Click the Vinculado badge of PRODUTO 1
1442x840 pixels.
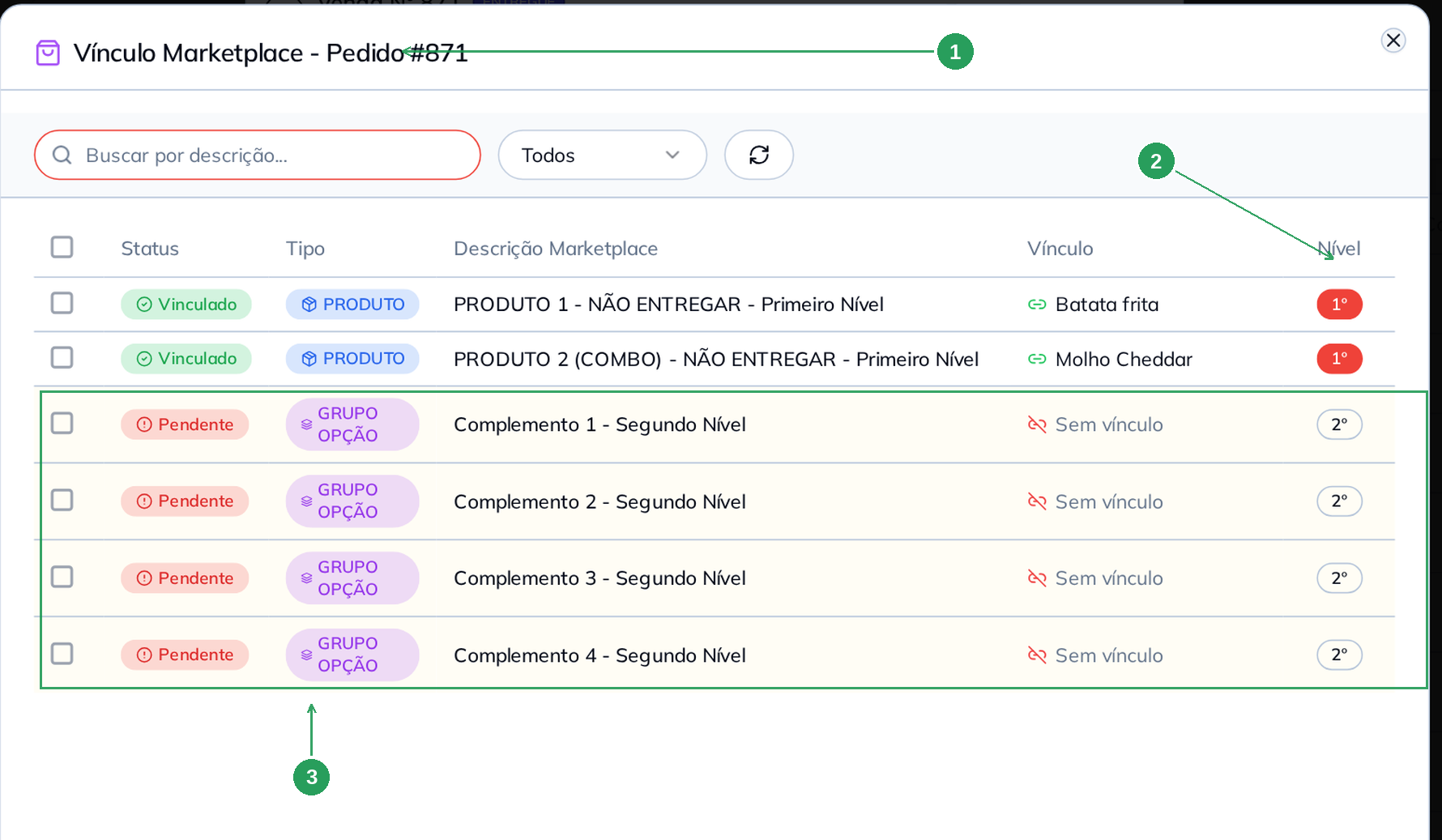click(186, 305)
